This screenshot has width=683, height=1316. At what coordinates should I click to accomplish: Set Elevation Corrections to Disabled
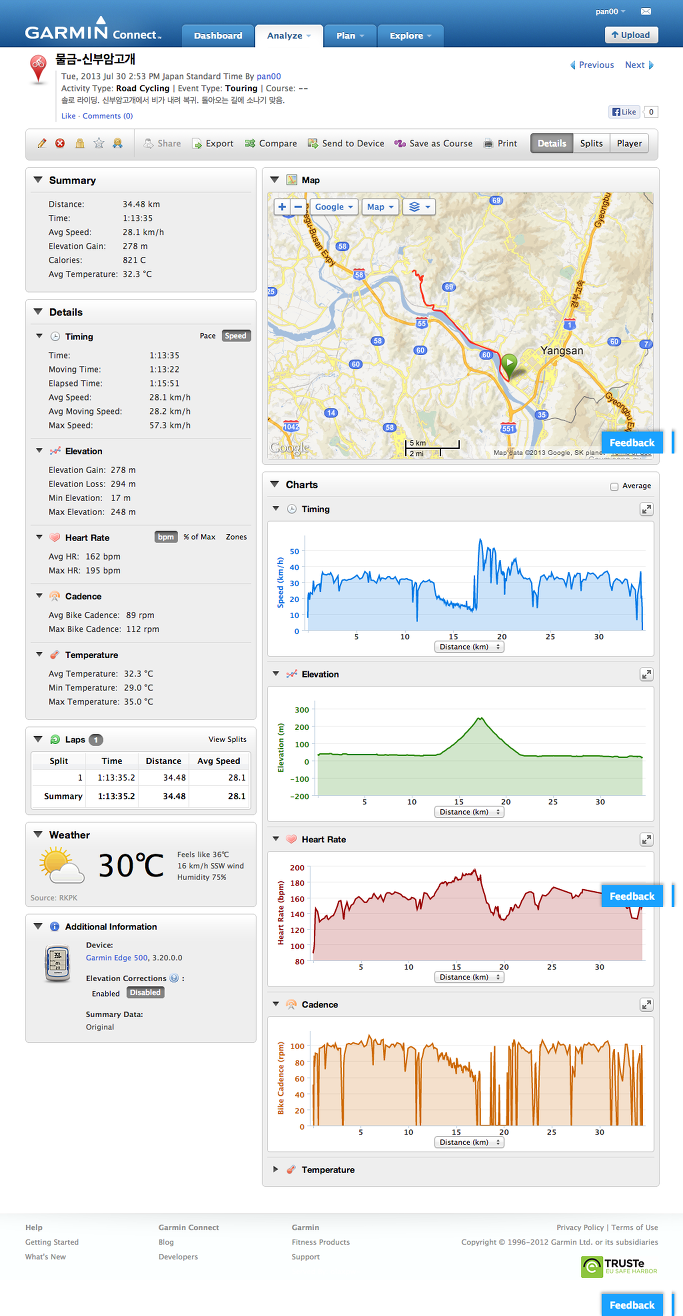tap(145, 993)
